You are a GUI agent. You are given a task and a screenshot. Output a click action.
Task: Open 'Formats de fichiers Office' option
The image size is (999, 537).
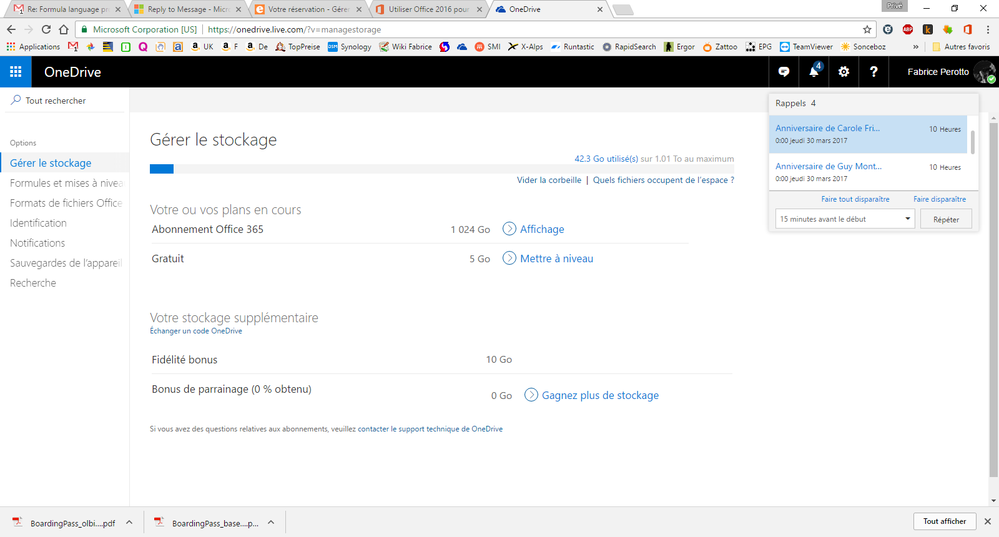(x=66, y=203)
